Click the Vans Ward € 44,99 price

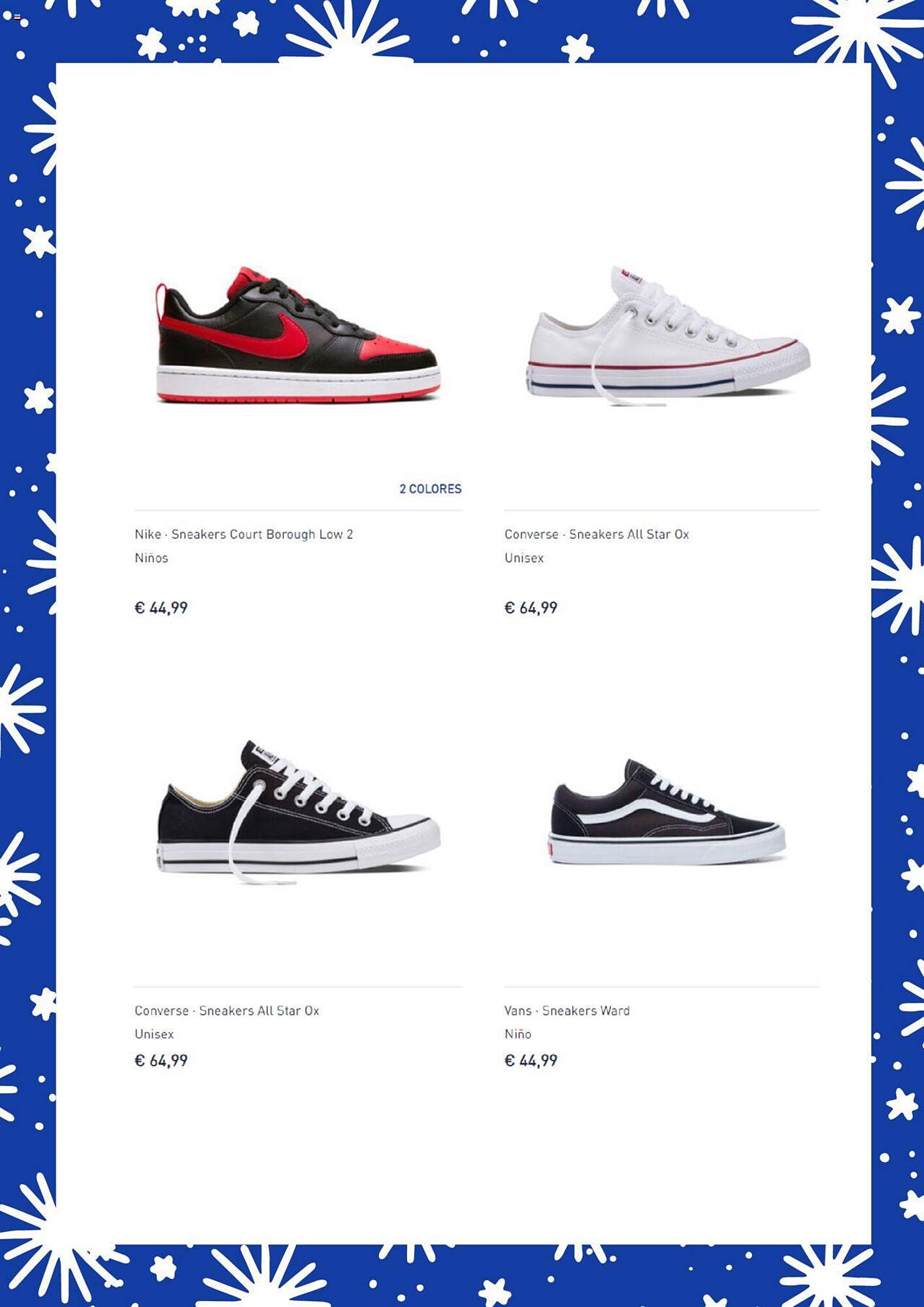[x=531, y=1061]
